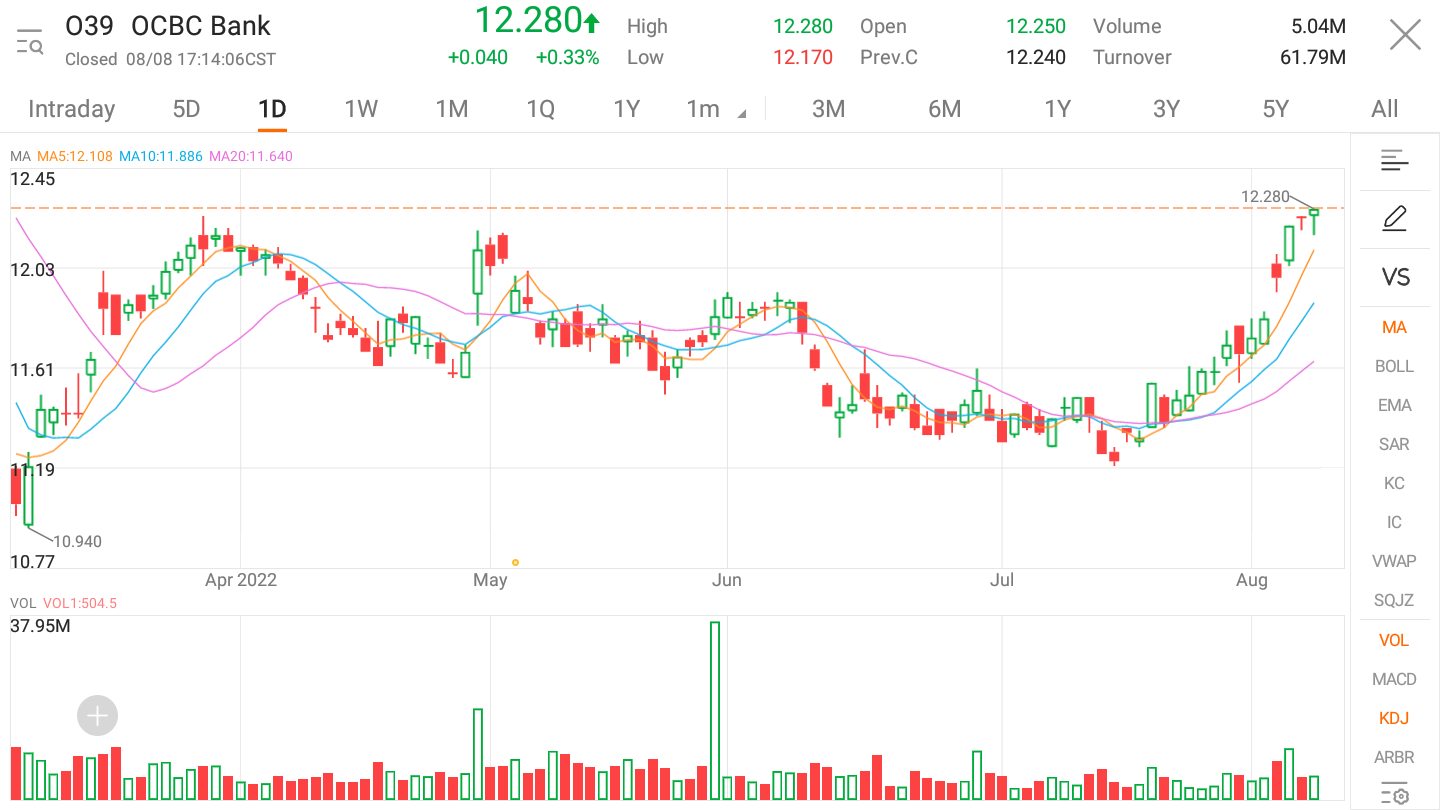The image size is (1440, 810).
Task: Click the +0.33% change value
Action: click(x=567, y=58)
